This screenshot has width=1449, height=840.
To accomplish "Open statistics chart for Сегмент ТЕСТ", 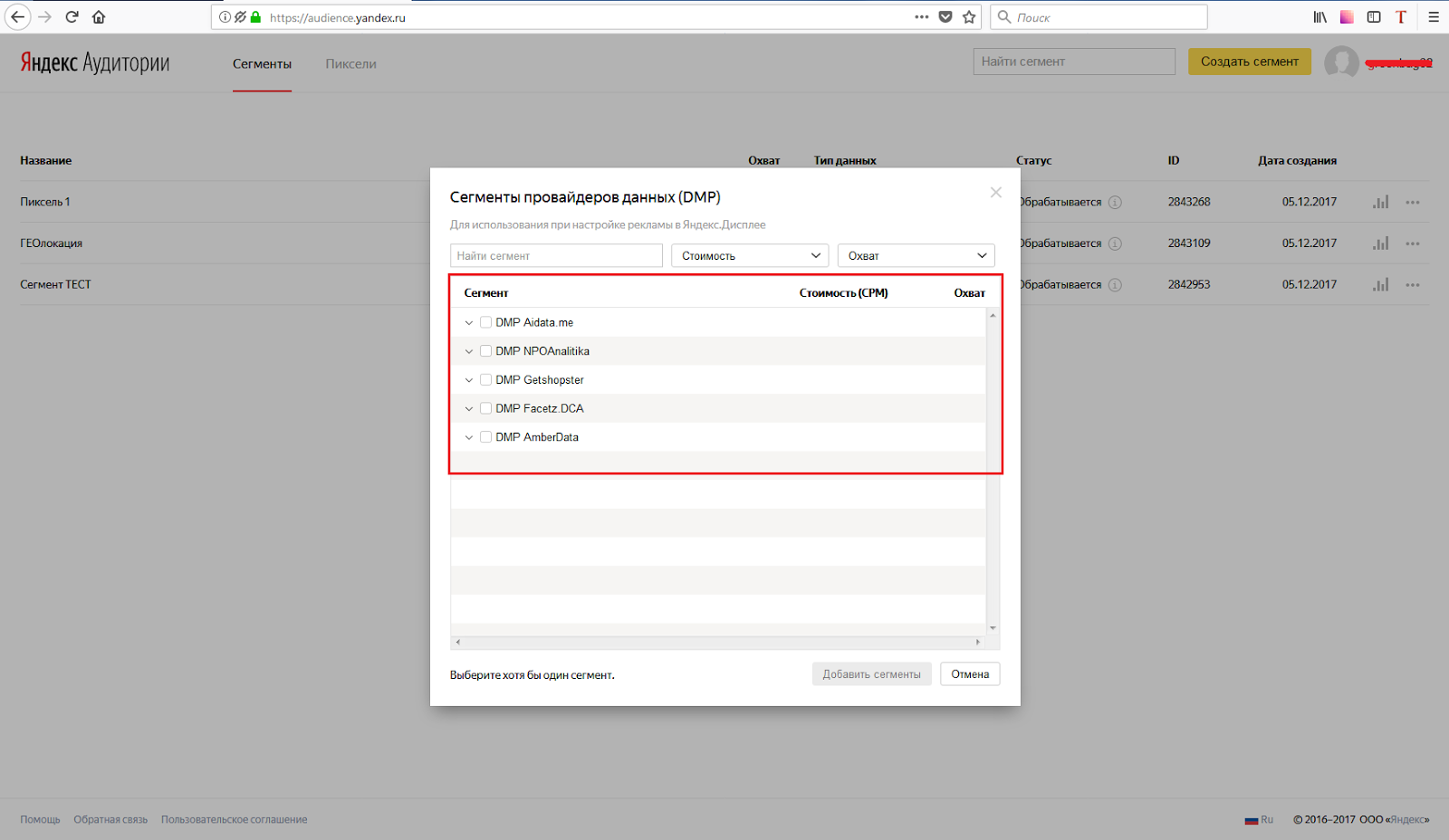I will point(1380,285).
